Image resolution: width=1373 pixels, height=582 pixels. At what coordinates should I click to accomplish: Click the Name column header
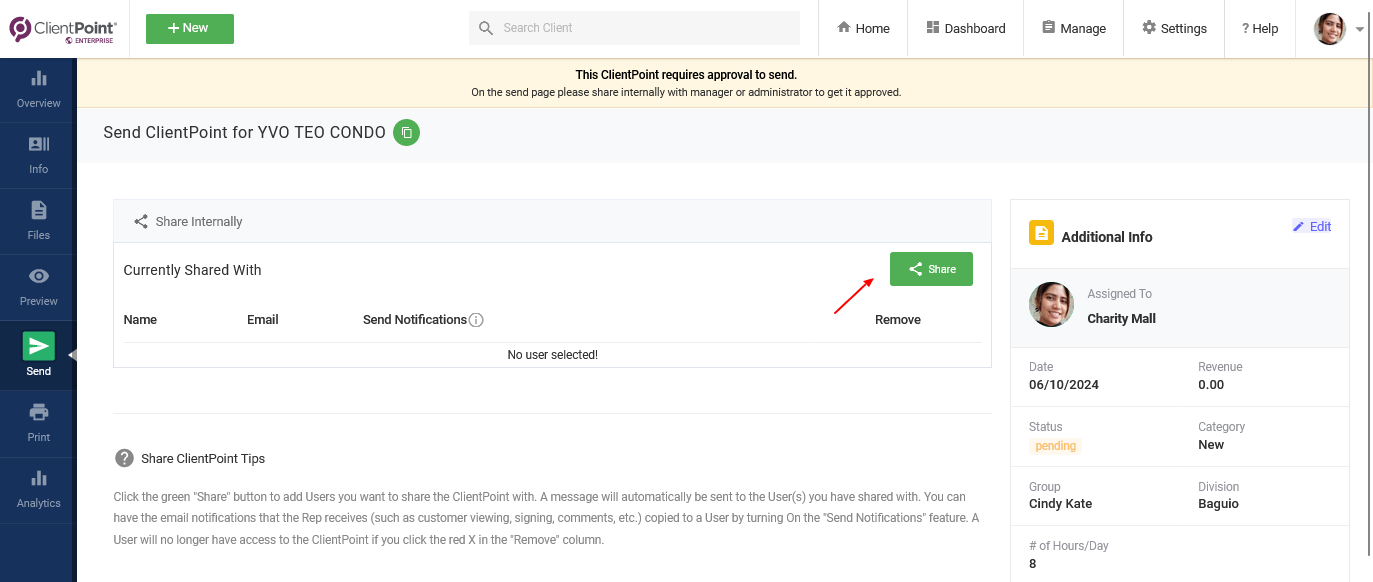click(140, 320)
